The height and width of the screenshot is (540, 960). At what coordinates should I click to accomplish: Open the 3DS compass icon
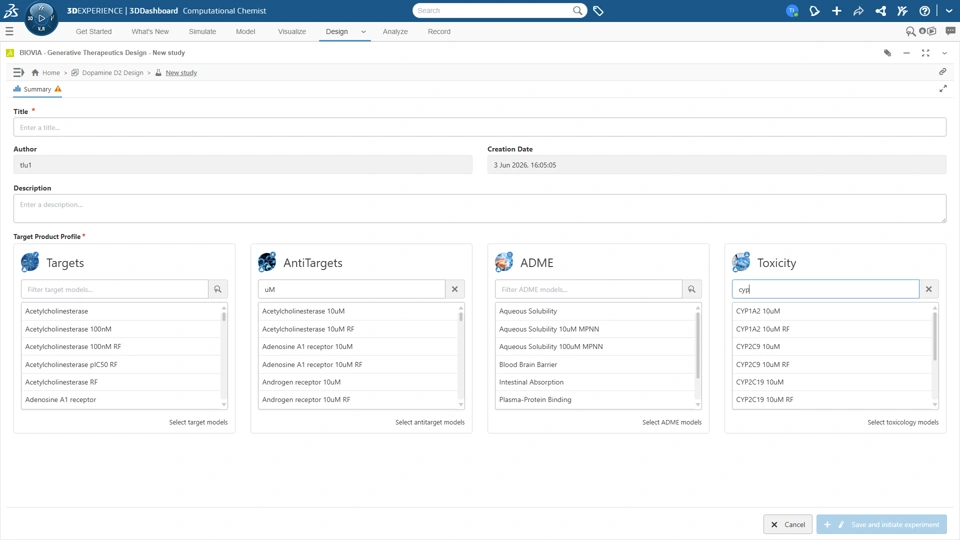41,18
